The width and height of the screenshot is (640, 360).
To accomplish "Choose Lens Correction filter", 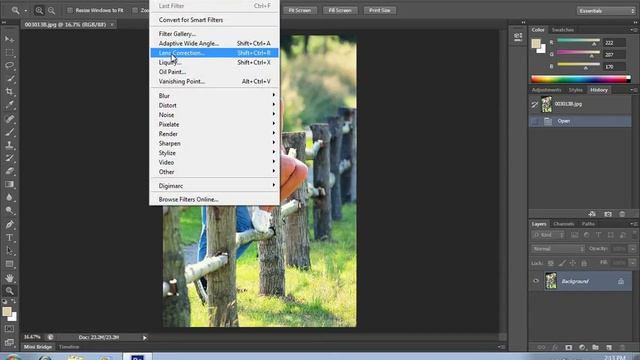I will pos(215,53).
